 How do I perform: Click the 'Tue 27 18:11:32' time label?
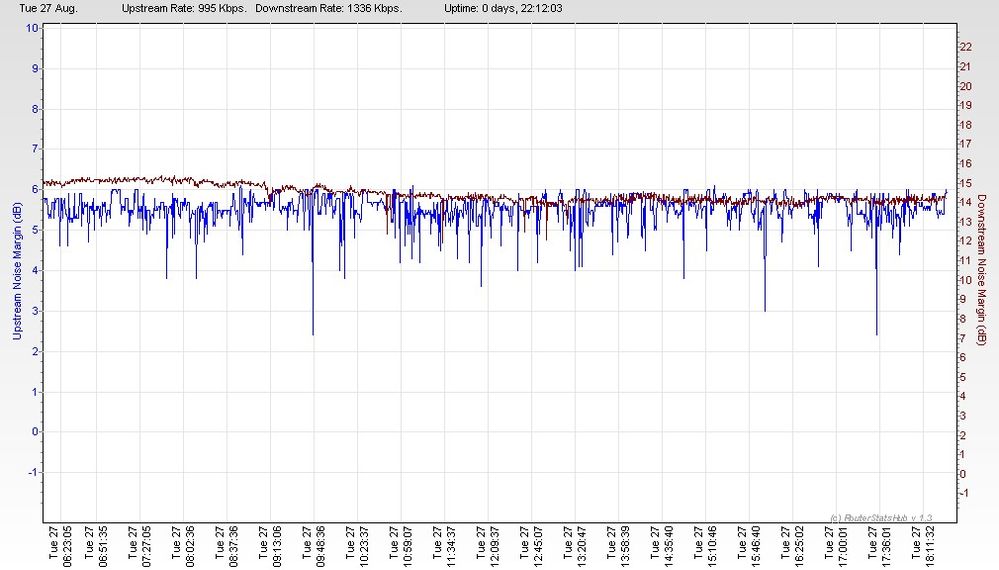coord(923,546)
